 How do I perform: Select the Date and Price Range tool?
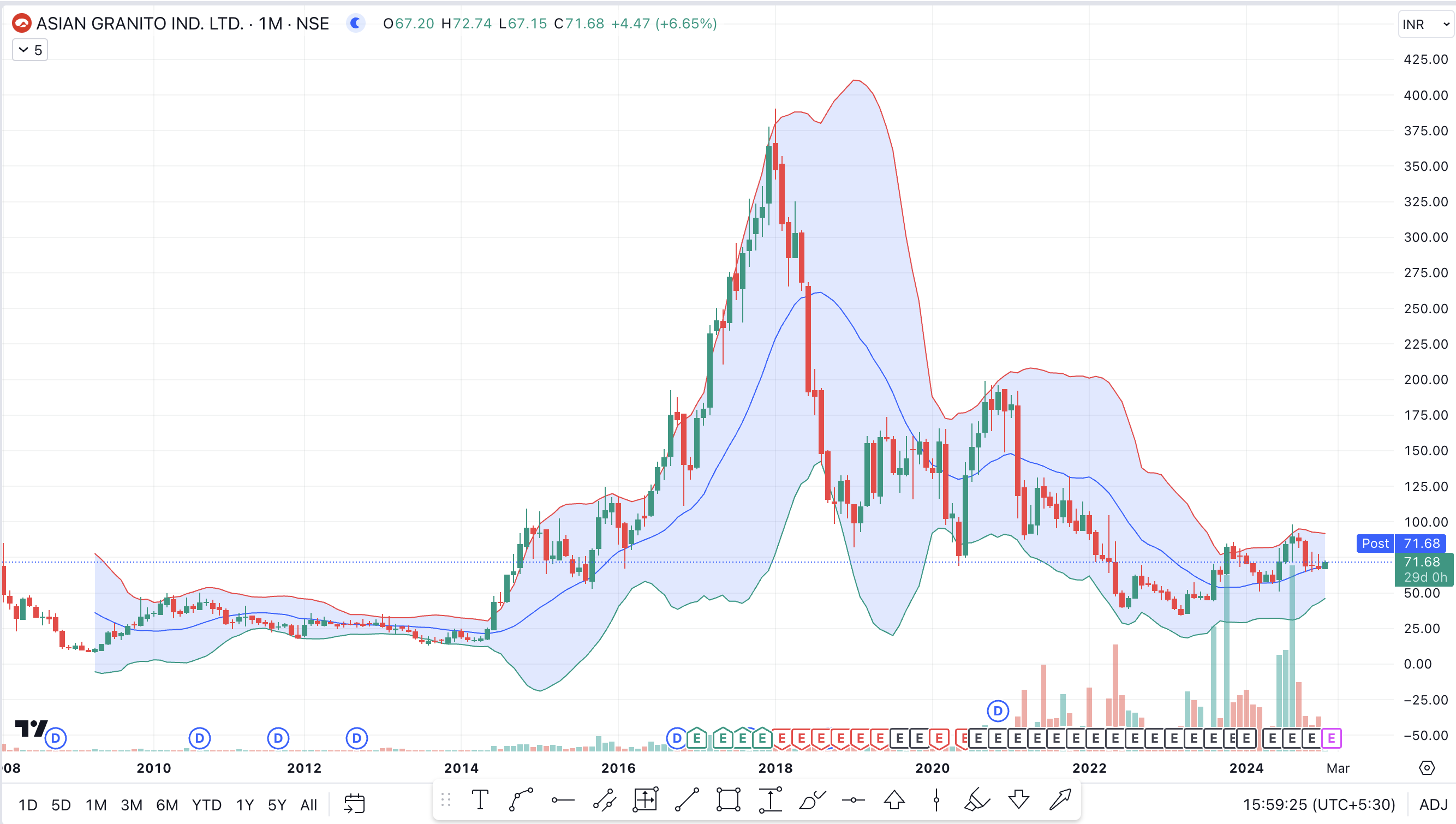646,799
